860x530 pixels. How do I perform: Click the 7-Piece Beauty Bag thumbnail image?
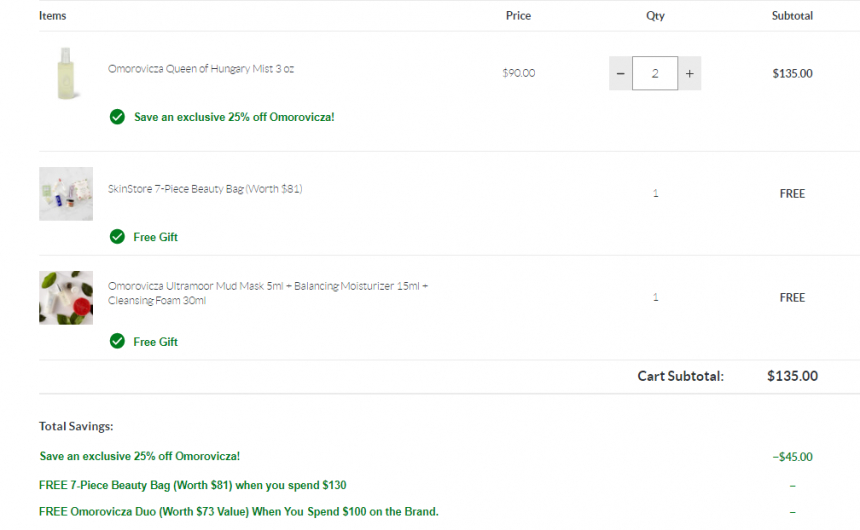click(66, 194)
